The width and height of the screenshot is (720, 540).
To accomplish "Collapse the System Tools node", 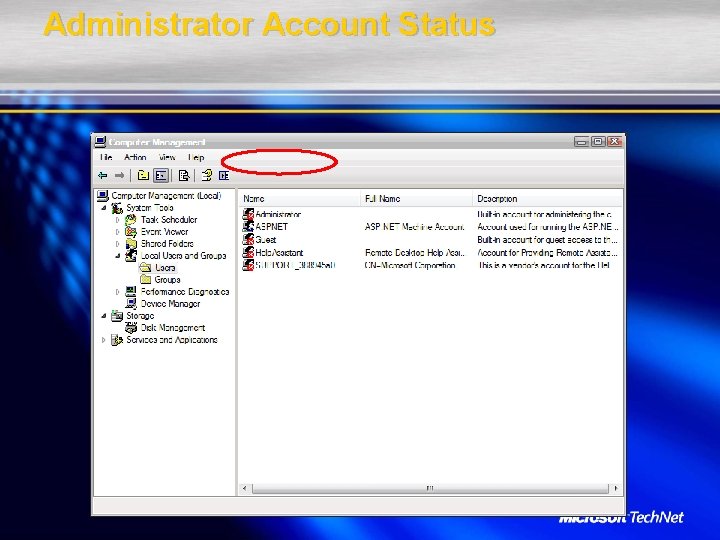I will 104,208.
